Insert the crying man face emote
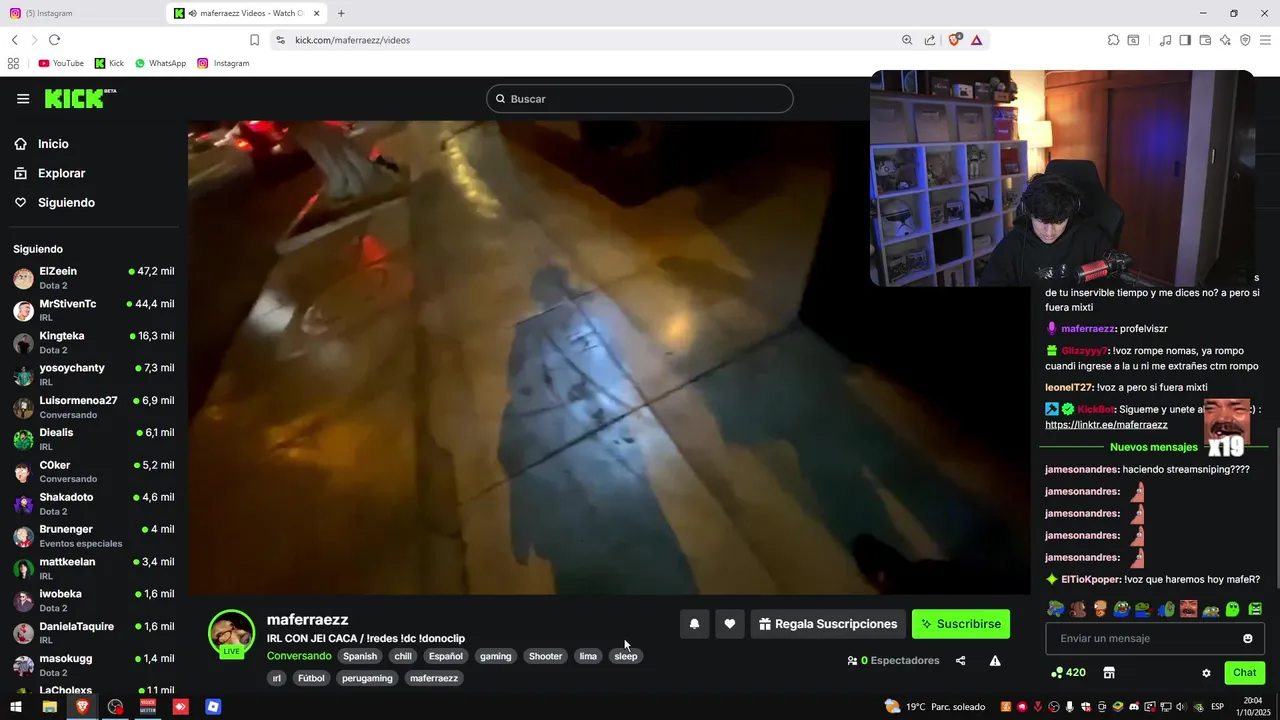Screen dimensions: 1280x720 (1189, 609)
